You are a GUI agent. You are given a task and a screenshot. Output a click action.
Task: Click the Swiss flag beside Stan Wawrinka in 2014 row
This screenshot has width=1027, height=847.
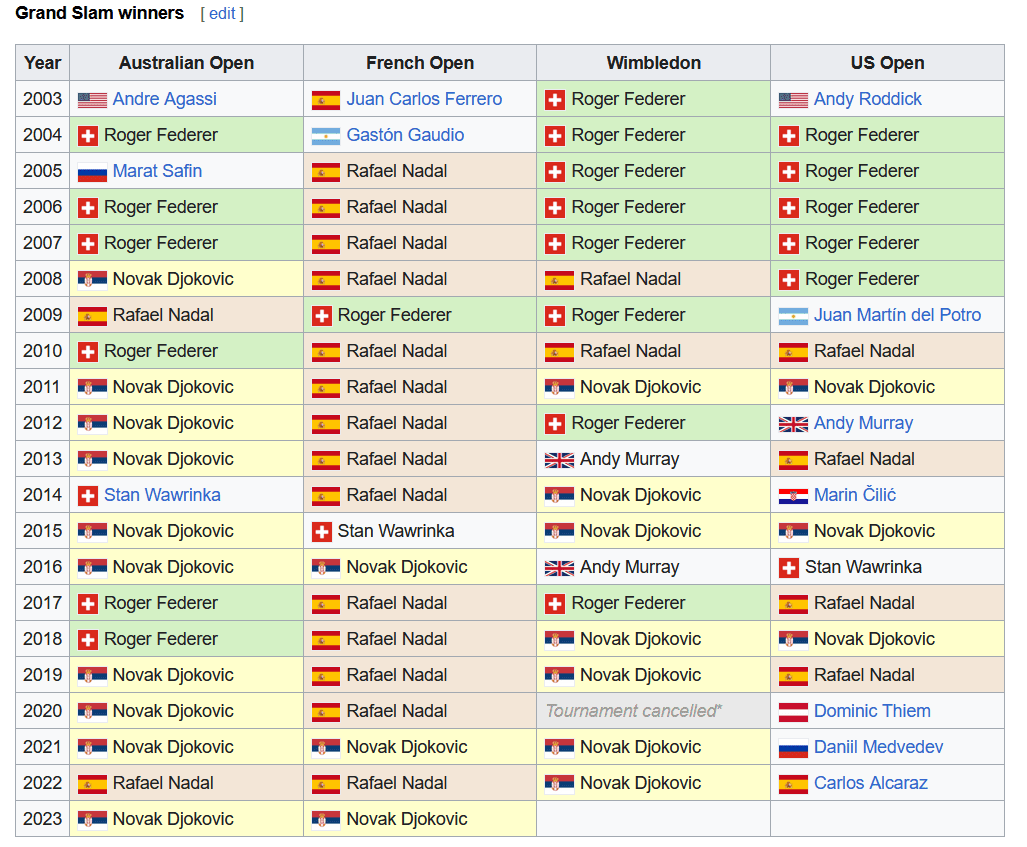click(88, 497)
